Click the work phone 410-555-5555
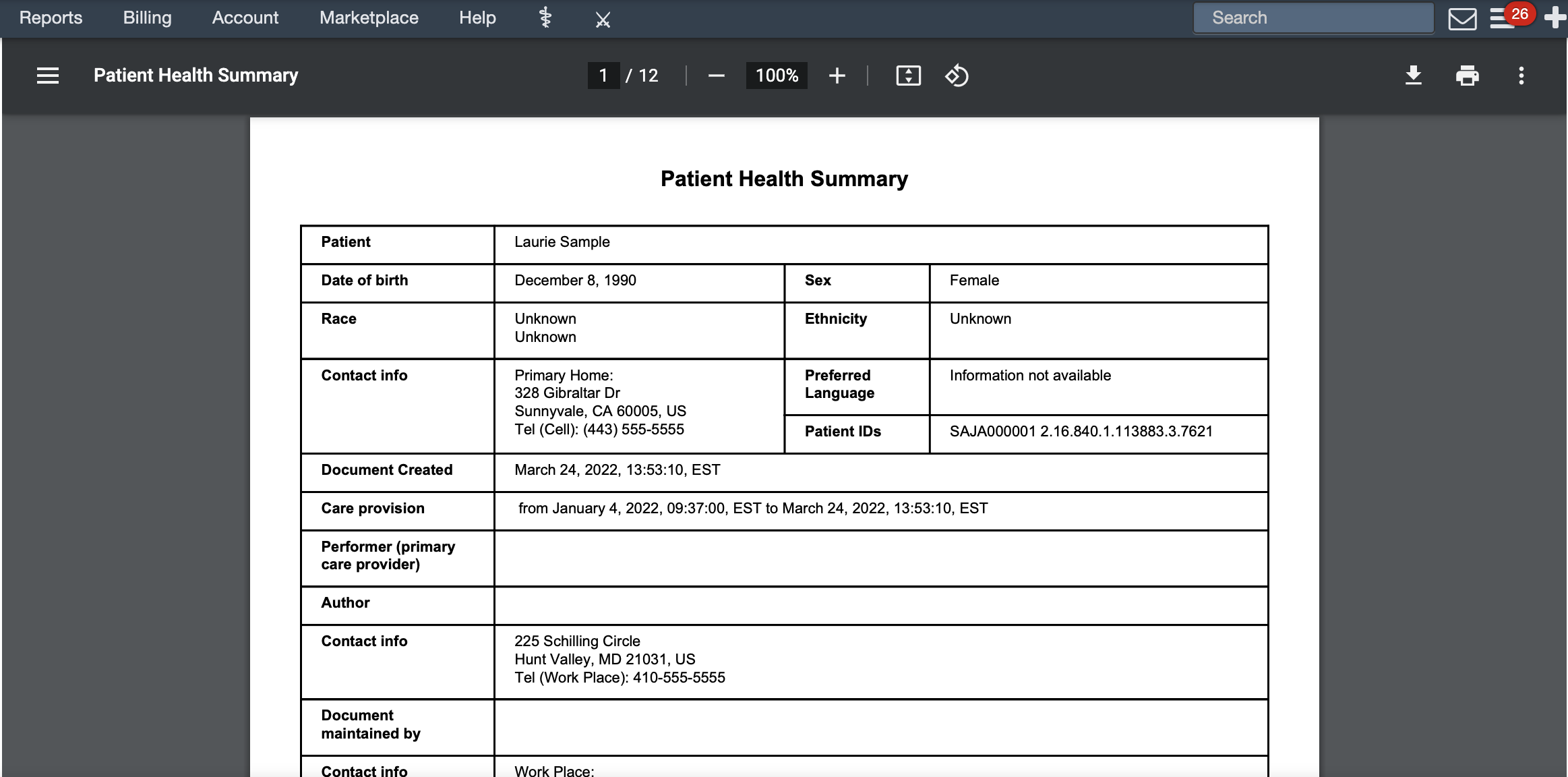The width and height of the screenshot is (1568, 777). (x=679, y=678)
